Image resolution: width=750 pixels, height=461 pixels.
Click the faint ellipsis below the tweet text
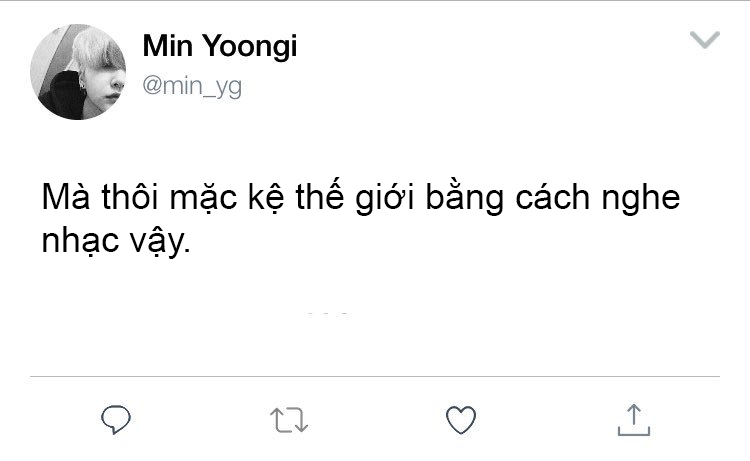[328, 315]
